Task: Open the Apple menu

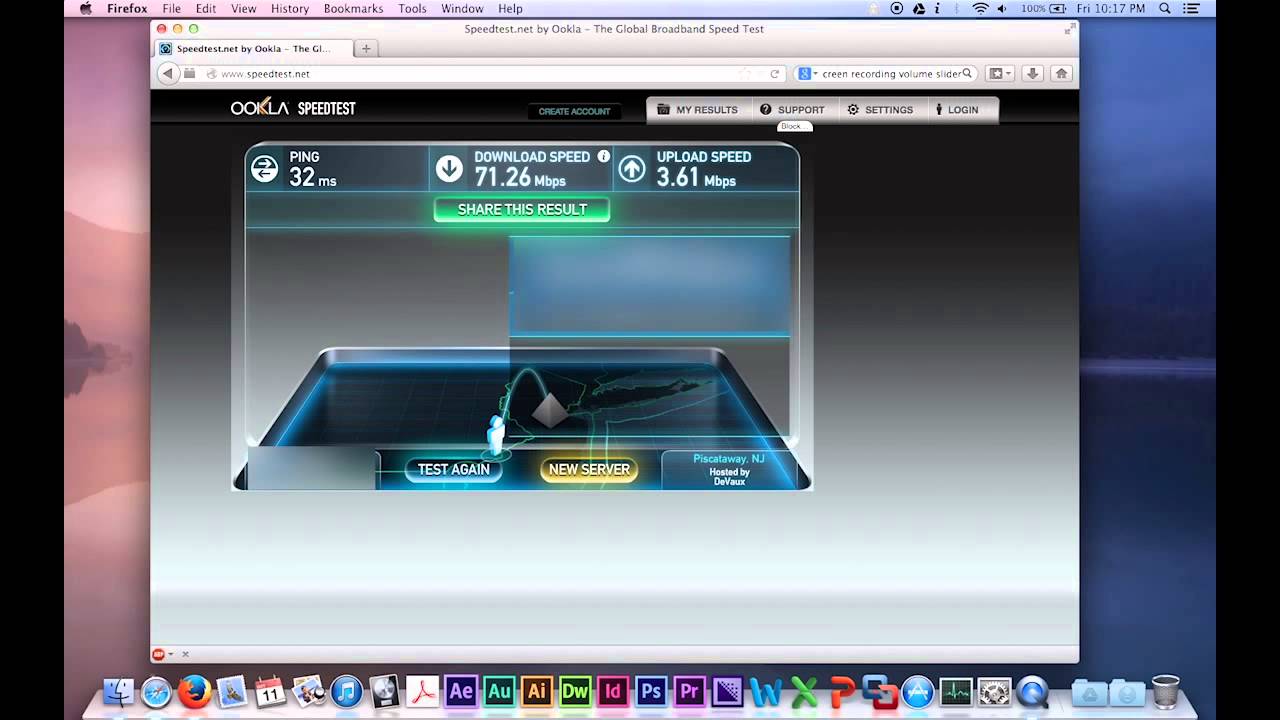Action: click(85, 9)
